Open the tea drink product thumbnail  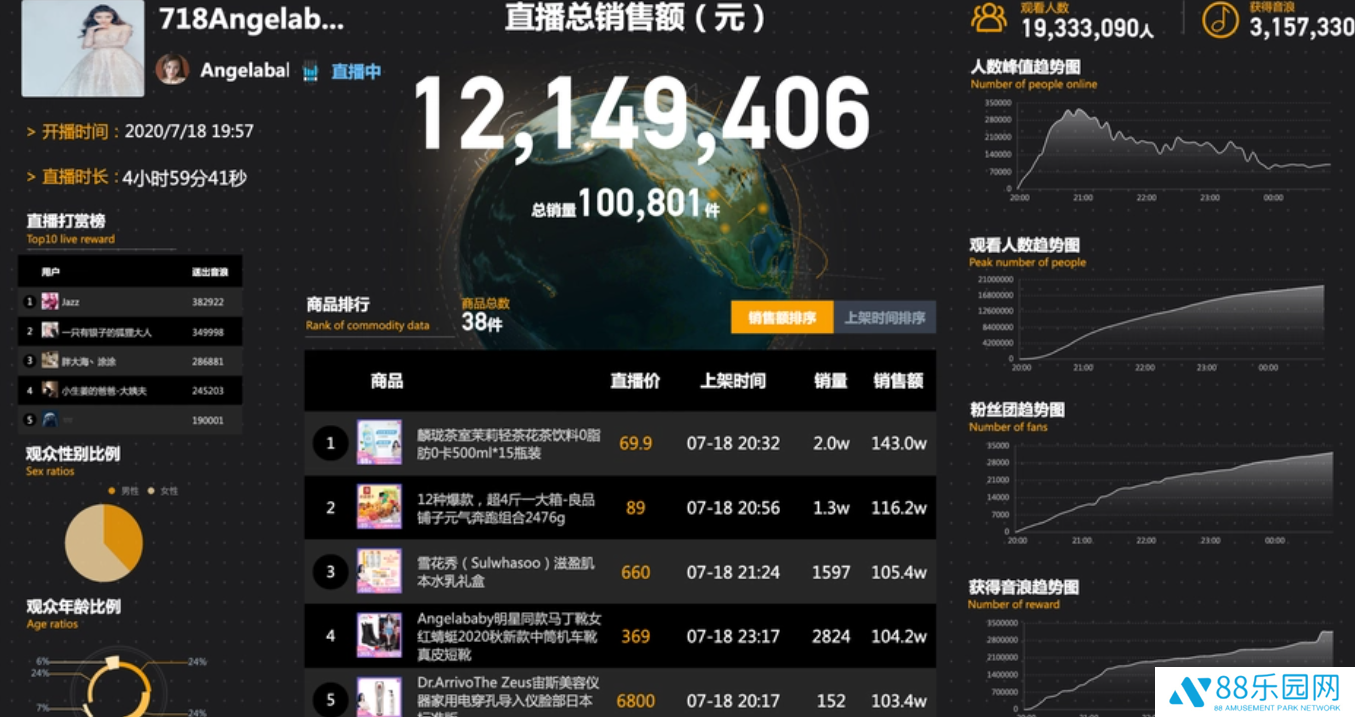point(380,442)
